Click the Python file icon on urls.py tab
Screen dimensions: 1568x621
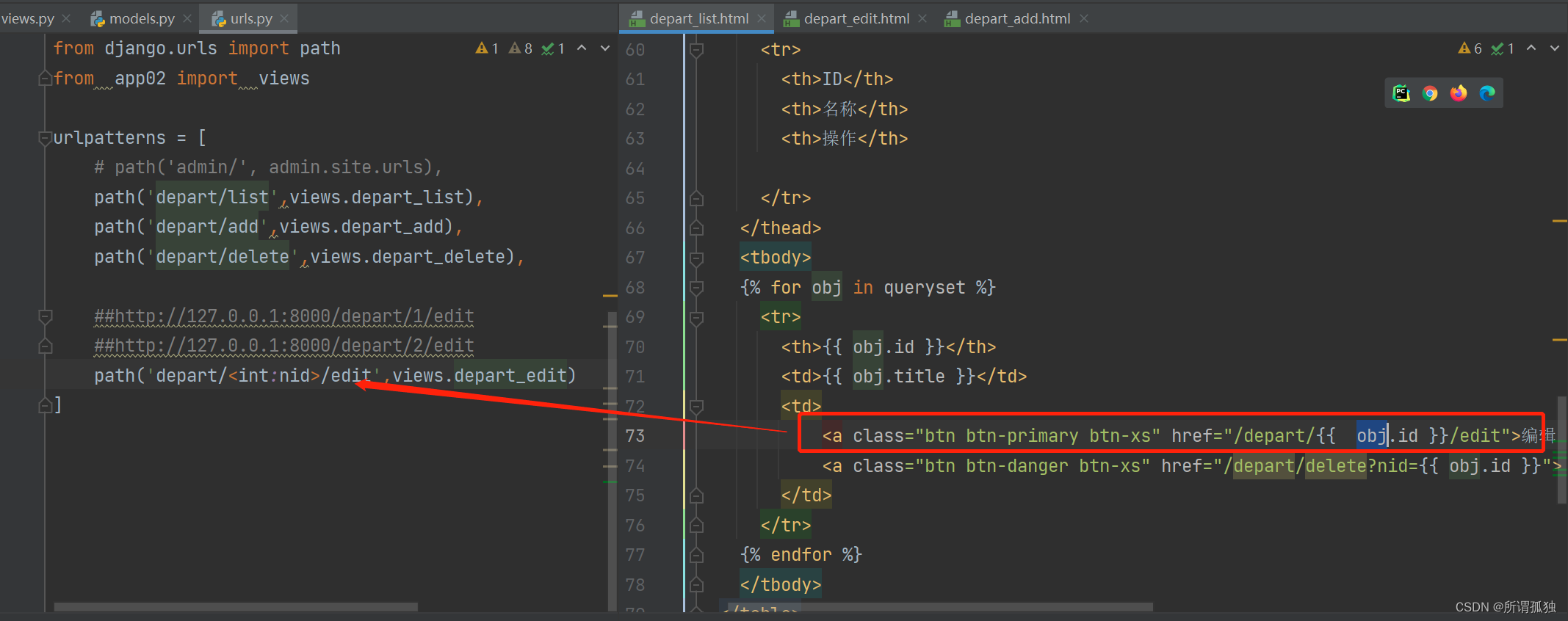[x=219, y=19]
